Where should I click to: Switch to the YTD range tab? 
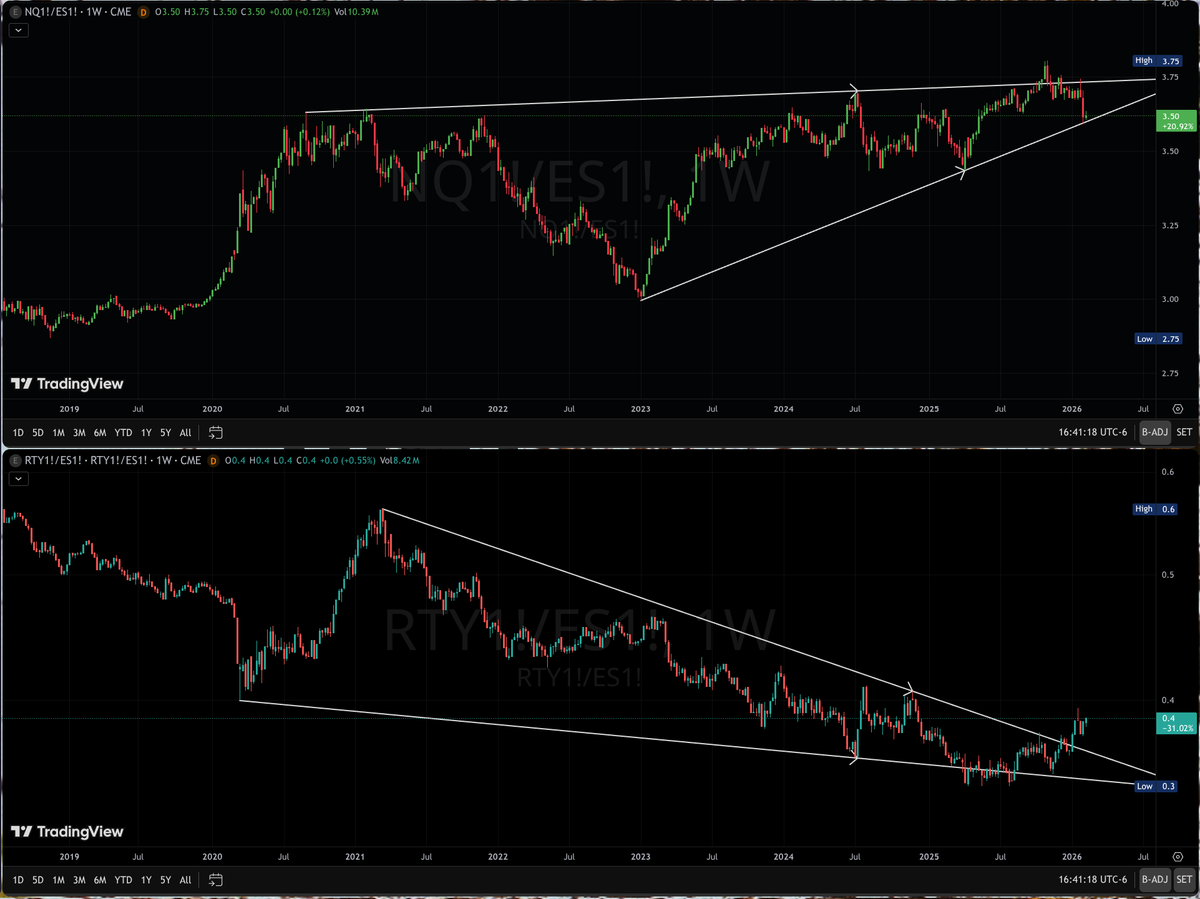point(122,432)
